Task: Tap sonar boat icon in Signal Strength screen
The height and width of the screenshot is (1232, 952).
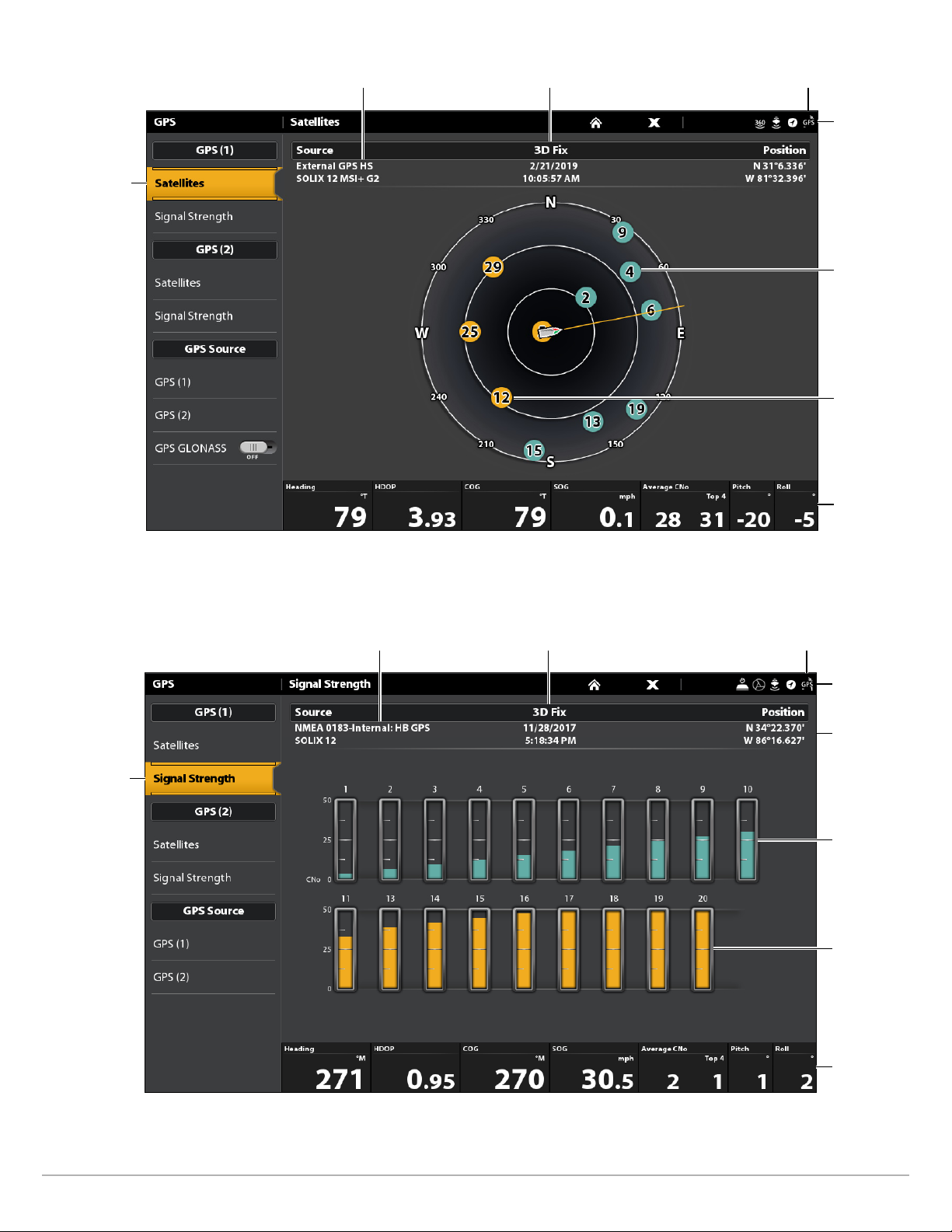Action: [x=775, y=685]
